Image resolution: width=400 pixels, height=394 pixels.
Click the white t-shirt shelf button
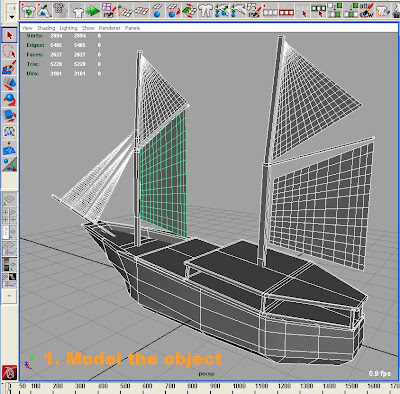(x=78, y=11)
